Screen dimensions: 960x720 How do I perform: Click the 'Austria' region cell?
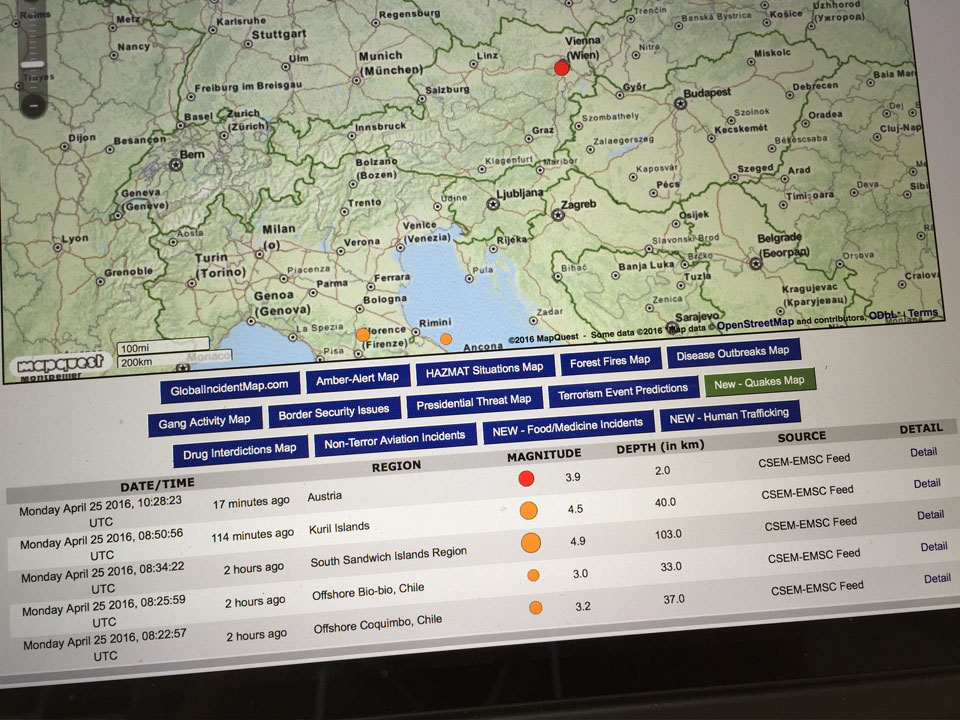[x=324, y=496]
